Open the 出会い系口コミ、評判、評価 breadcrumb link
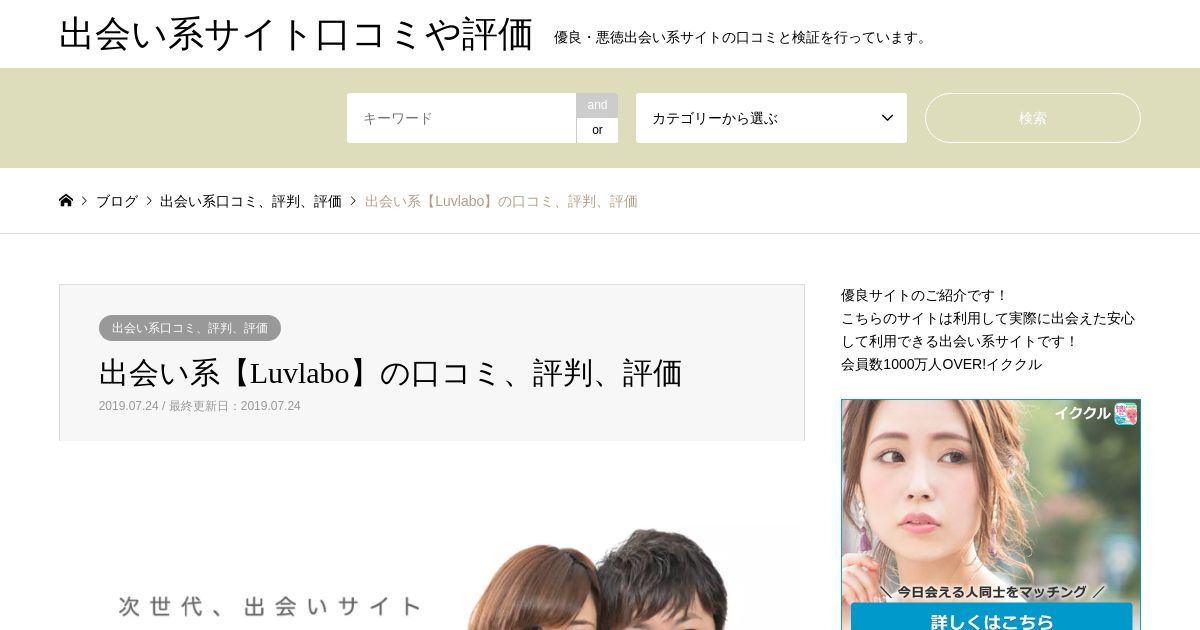Screen dimensions: 1200x630 251,201
